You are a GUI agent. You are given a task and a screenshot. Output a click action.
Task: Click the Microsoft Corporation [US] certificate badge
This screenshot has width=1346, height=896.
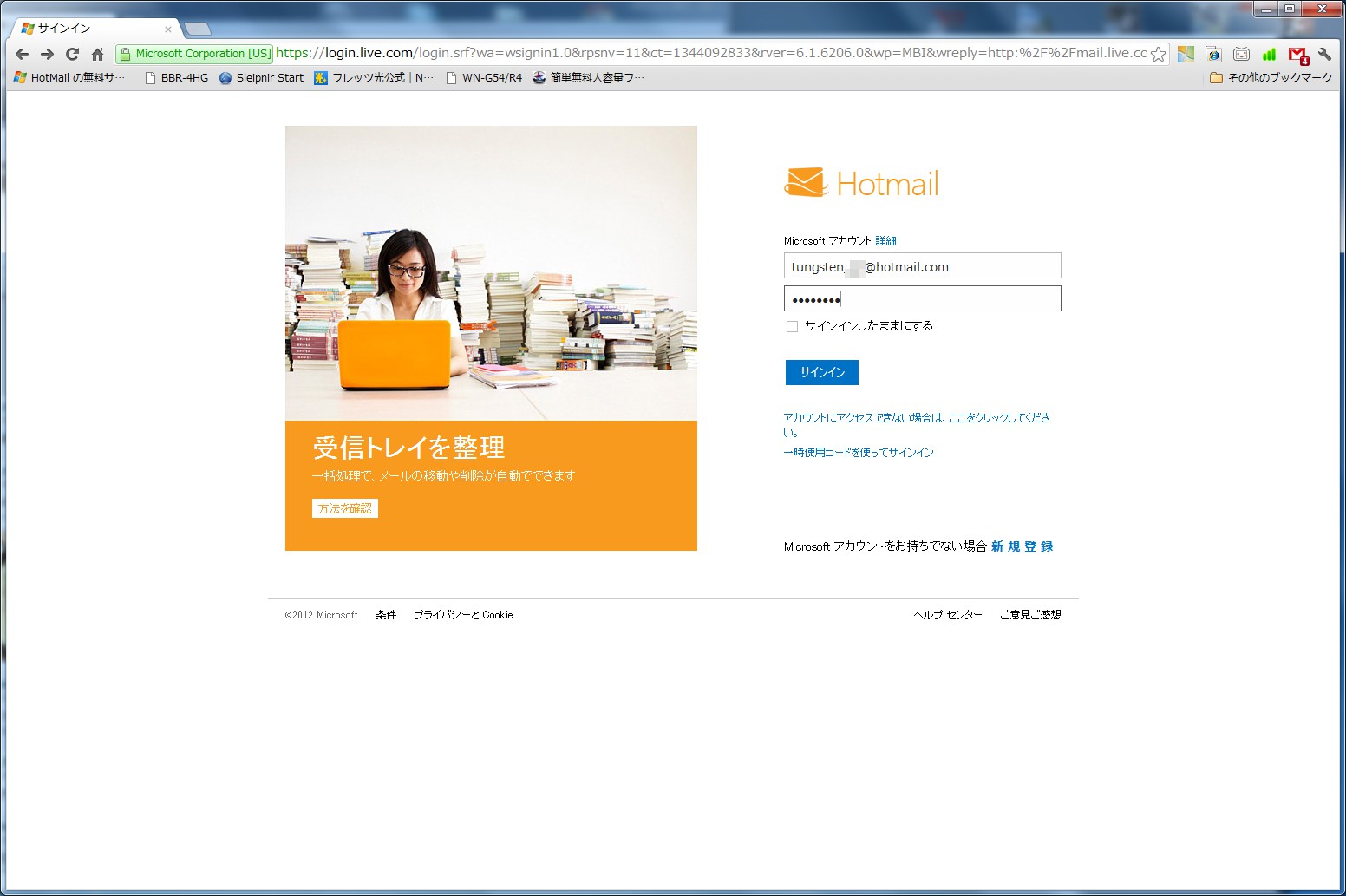tap(196, 54)
